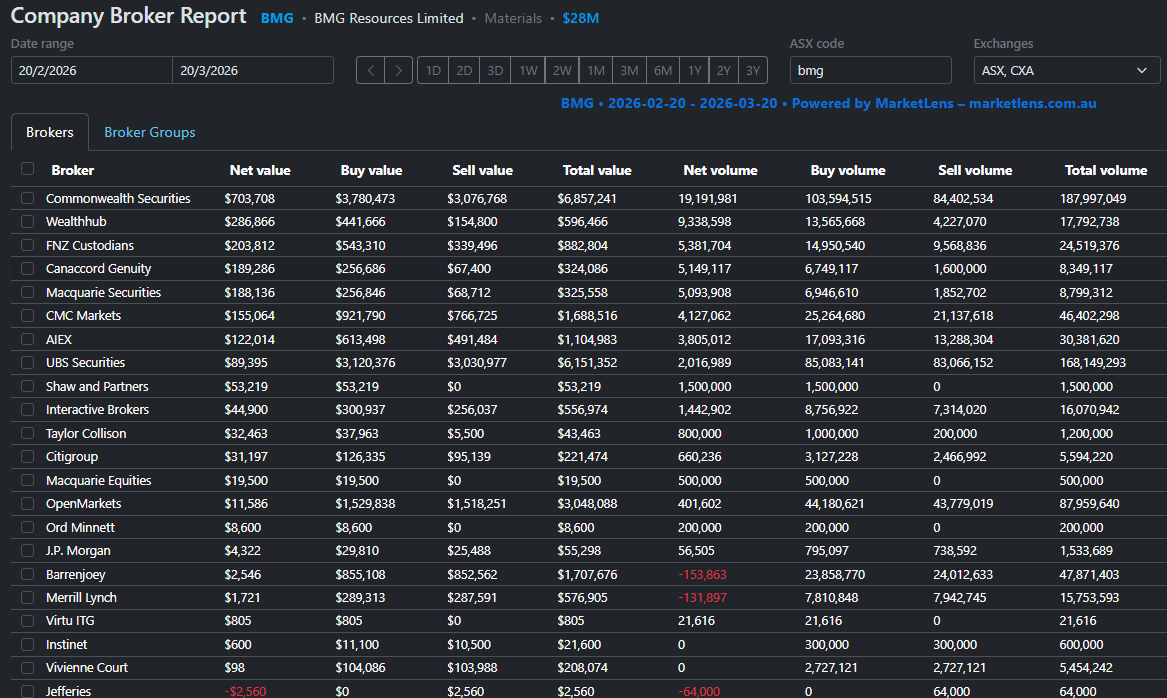Click Commonwealth Securities net value $703,708

pyautogui.click(x=249, y=199)
